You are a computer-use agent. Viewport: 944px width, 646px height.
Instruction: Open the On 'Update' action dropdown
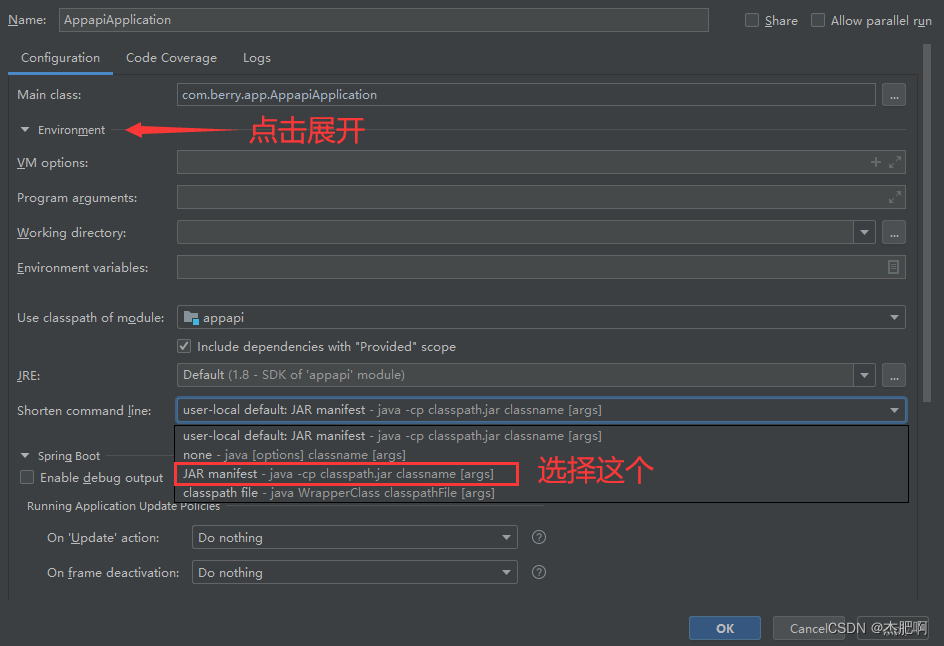(x=506, y=537)
